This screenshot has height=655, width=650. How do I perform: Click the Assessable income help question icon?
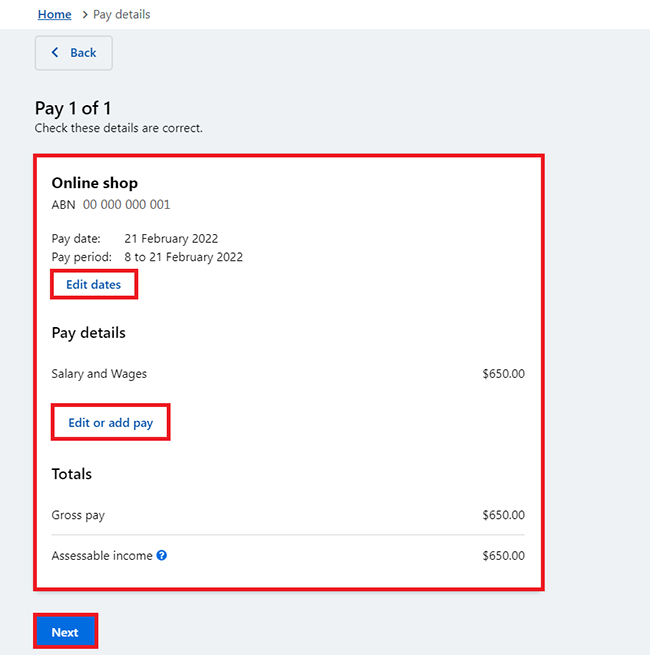point(162,556)
